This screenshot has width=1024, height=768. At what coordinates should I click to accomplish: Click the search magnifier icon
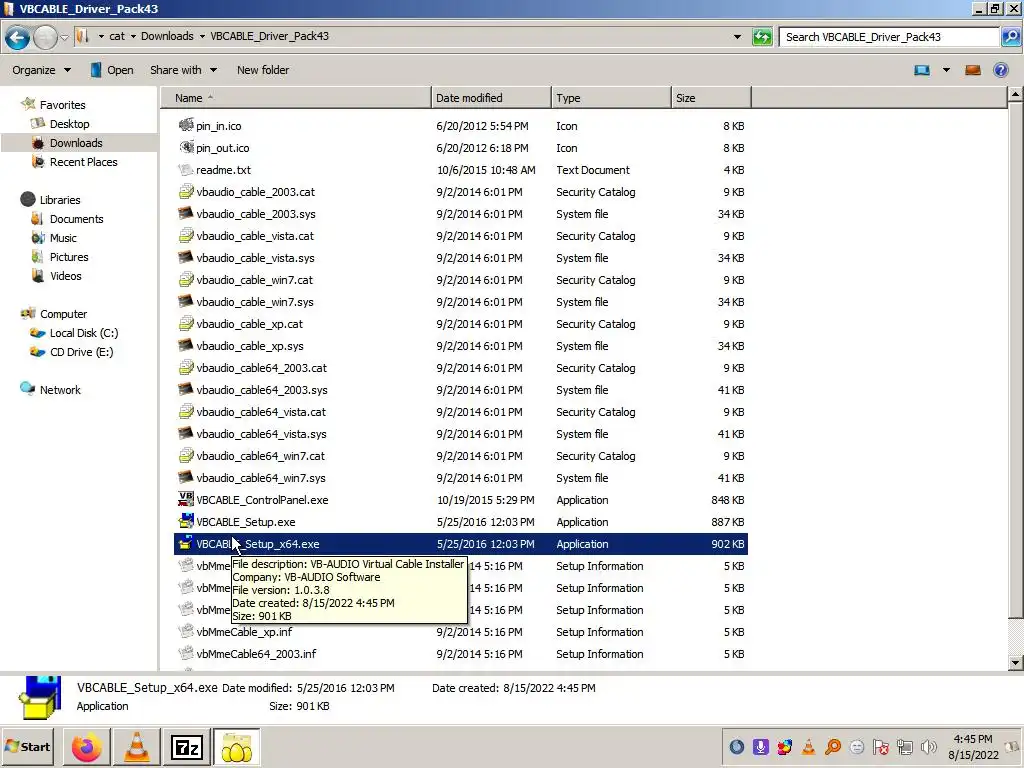point(1010,37)
